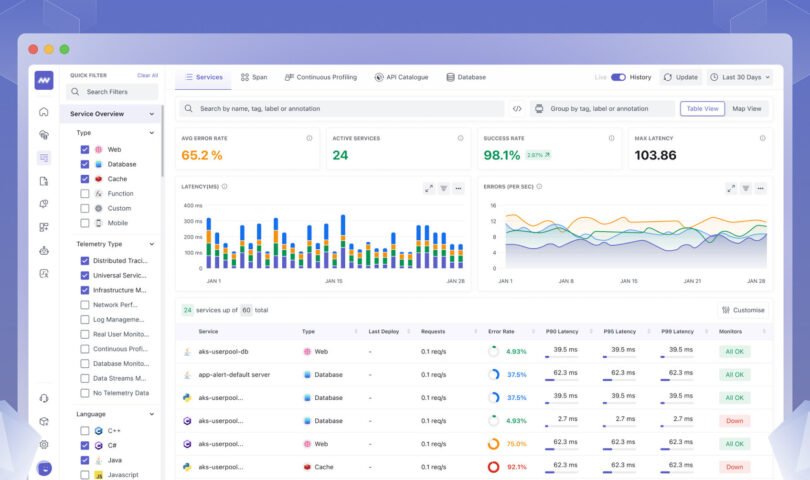810x480 pixels.
Task: Click the code query icon beside search
Action: (x=517, y=109)
